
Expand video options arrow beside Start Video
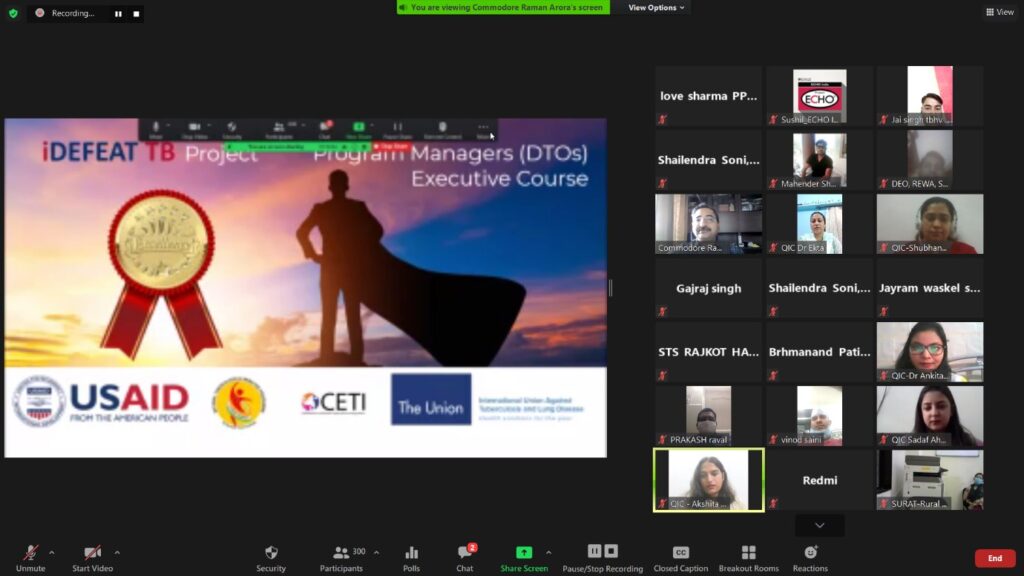[117, 552]
